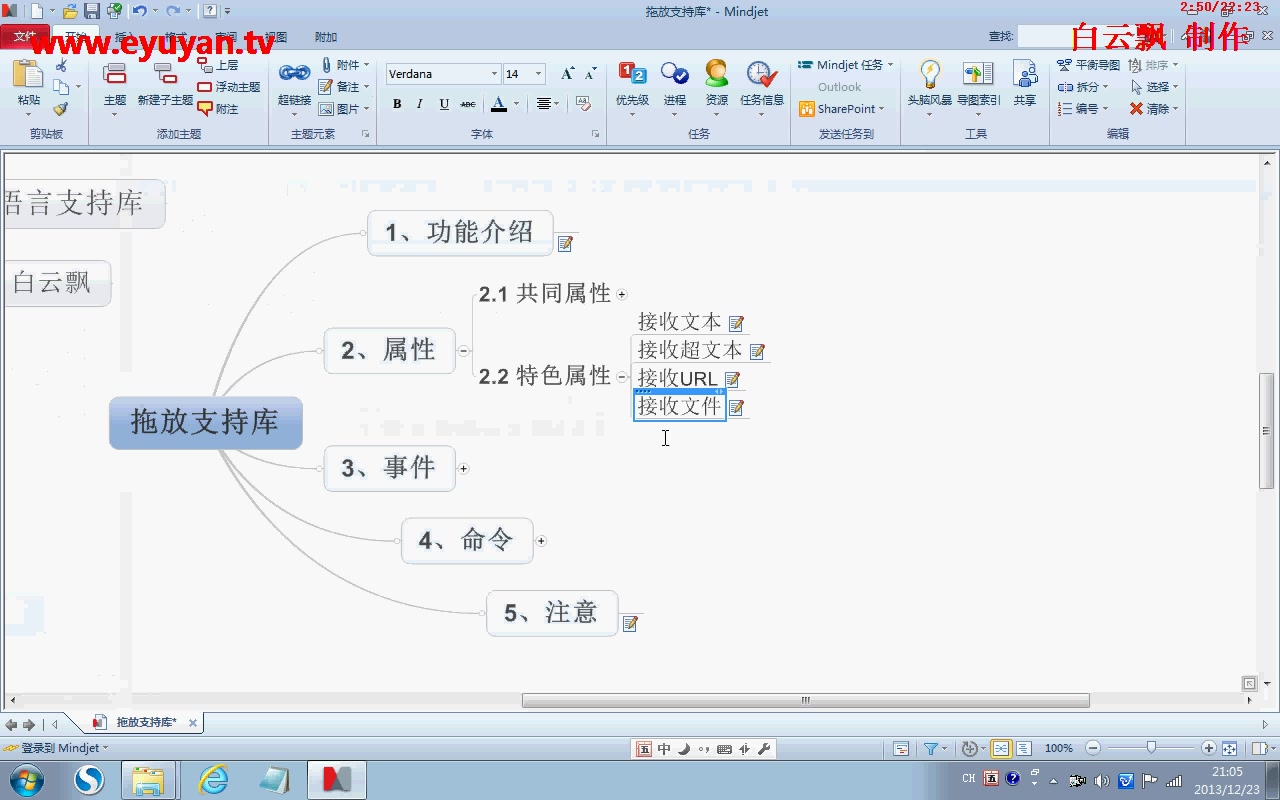
Task: Toggle italic formatting
Action: tap(419, 104)
